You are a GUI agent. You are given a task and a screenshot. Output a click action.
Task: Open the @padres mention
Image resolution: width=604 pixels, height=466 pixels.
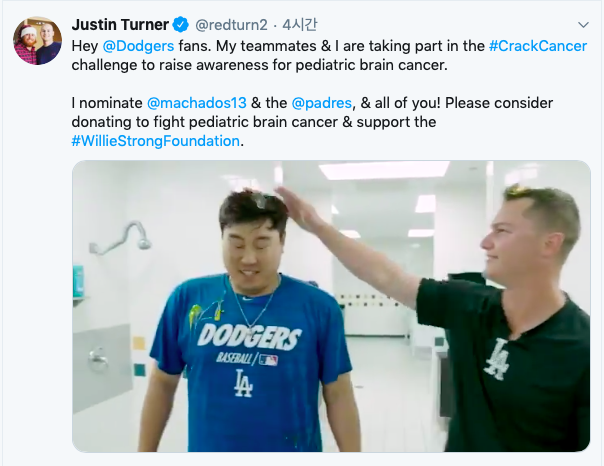tap(322, 103)
